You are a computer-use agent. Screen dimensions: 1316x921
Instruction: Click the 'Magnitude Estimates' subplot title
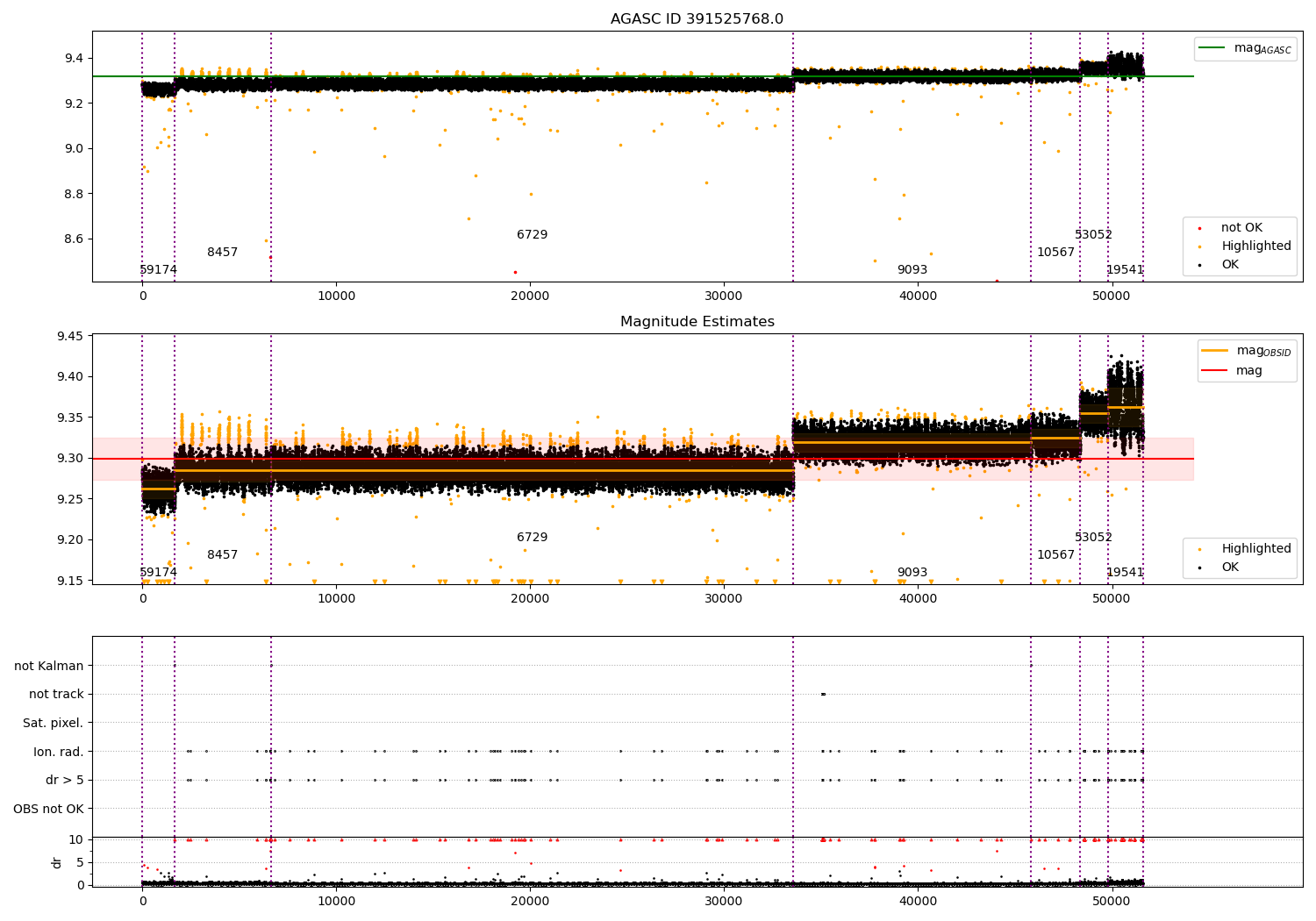(697, 322)
